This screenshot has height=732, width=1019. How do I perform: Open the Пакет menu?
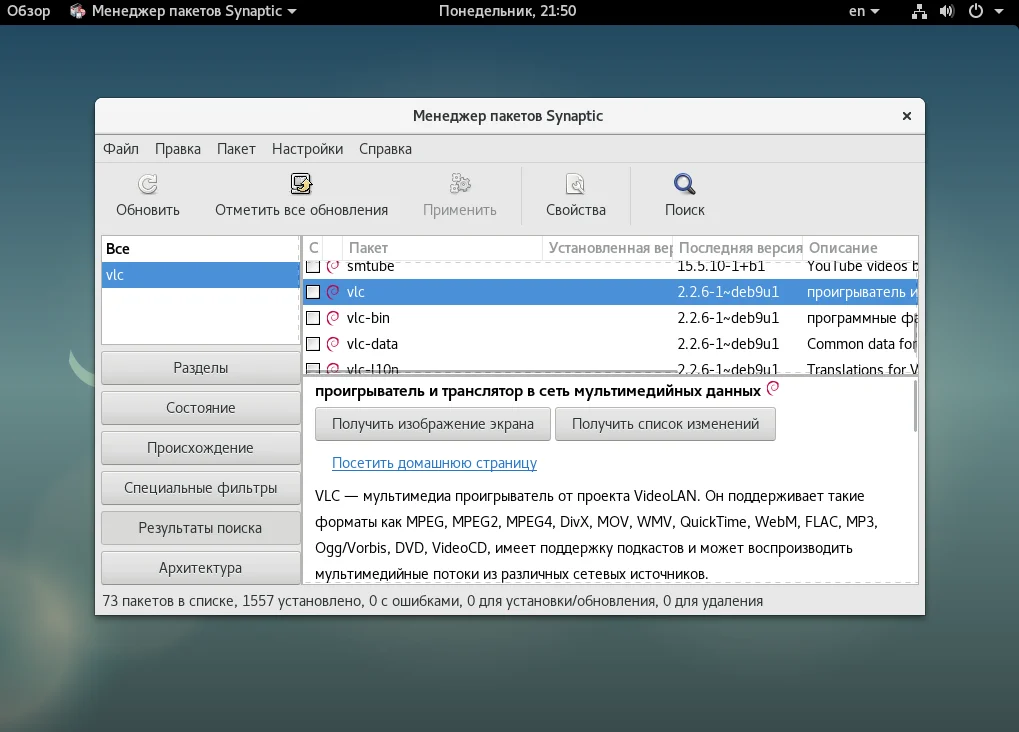point(236,149)
